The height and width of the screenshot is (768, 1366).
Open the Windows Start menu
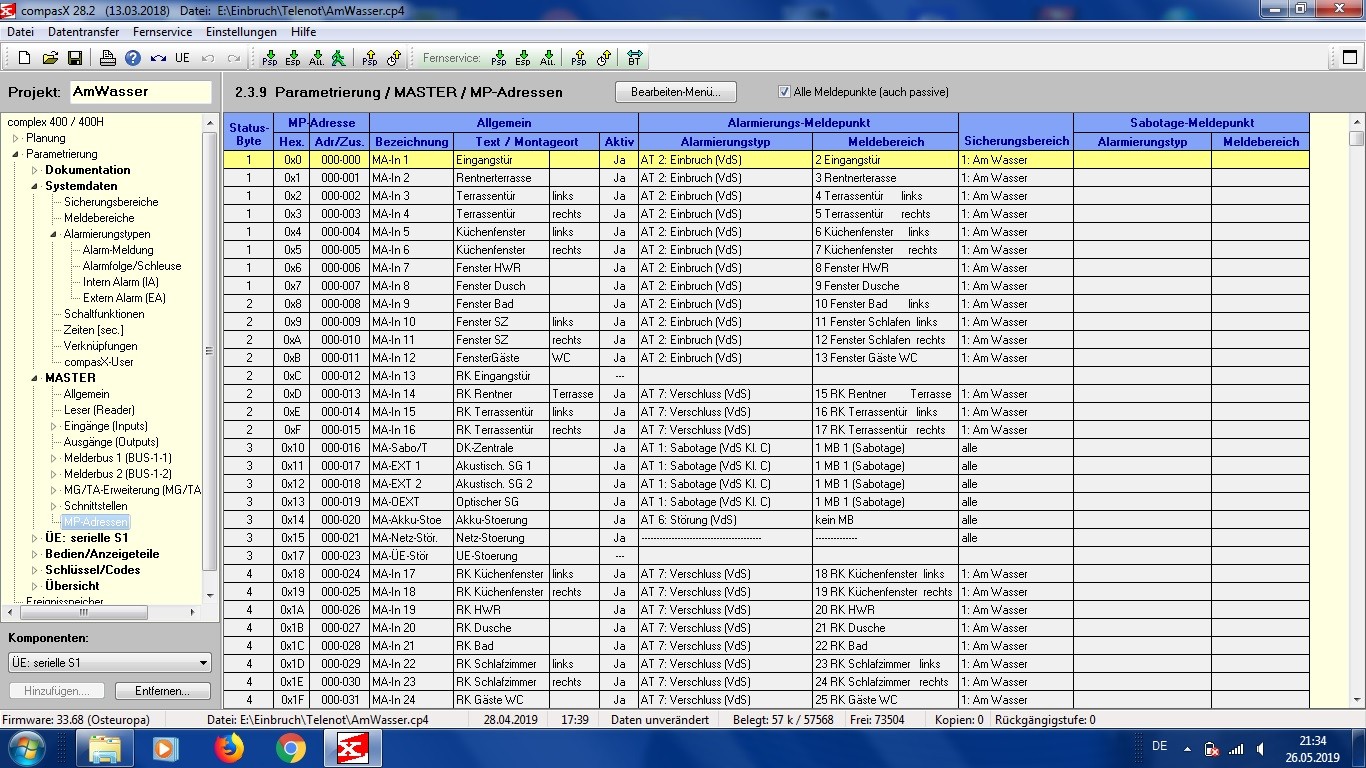[27, 747]
